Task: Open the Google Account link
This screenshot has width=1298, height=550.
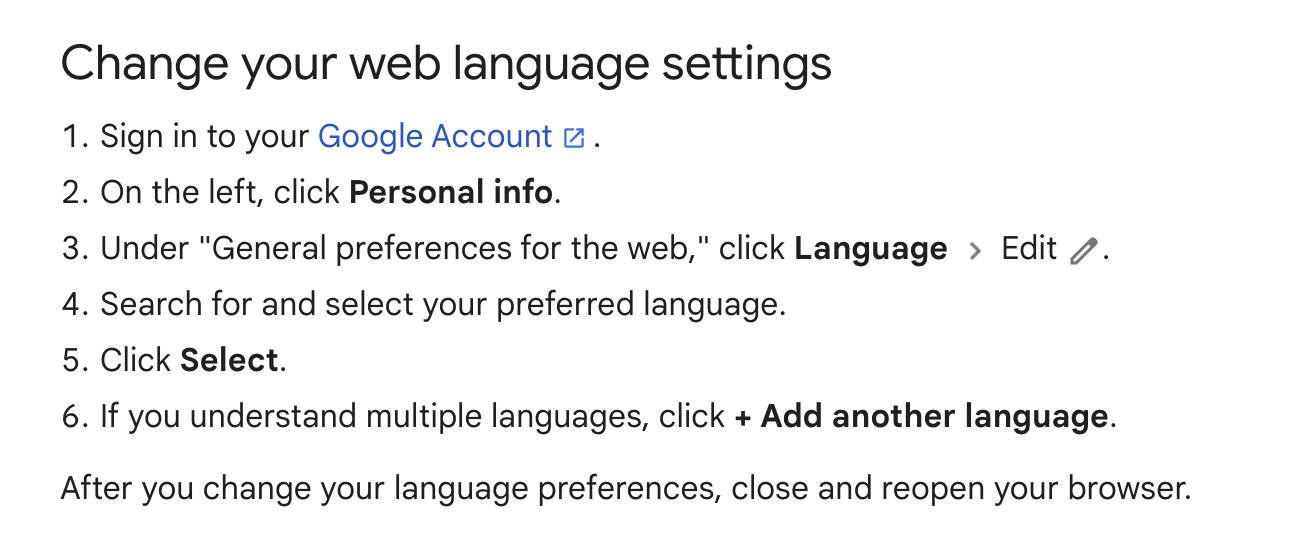Action: click(435, 137)
